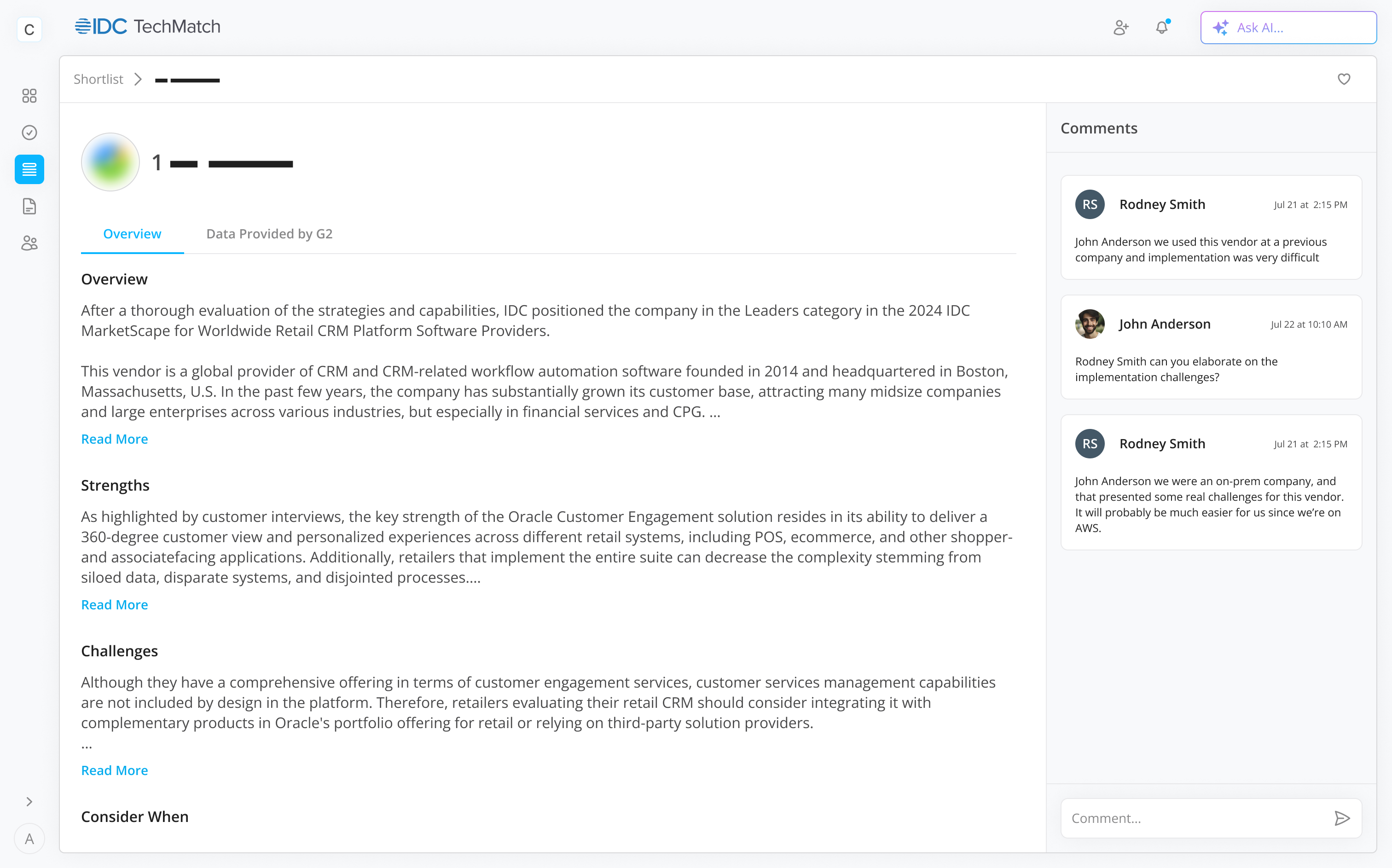Open the notifications bell
The width and height of the screenshot is (1392, 868).
1162,28
